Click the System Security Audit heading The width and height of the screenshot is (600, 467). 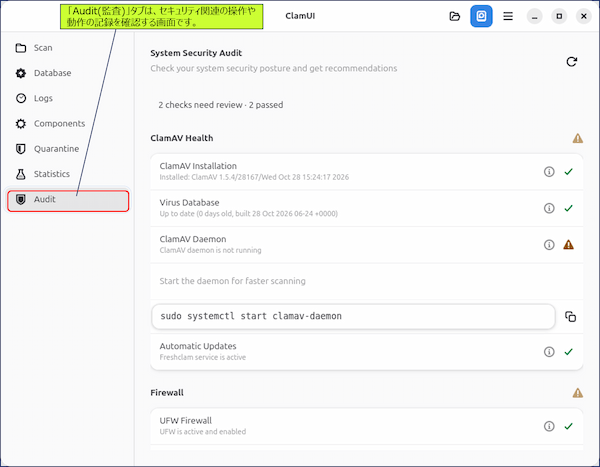click(196, 53)
